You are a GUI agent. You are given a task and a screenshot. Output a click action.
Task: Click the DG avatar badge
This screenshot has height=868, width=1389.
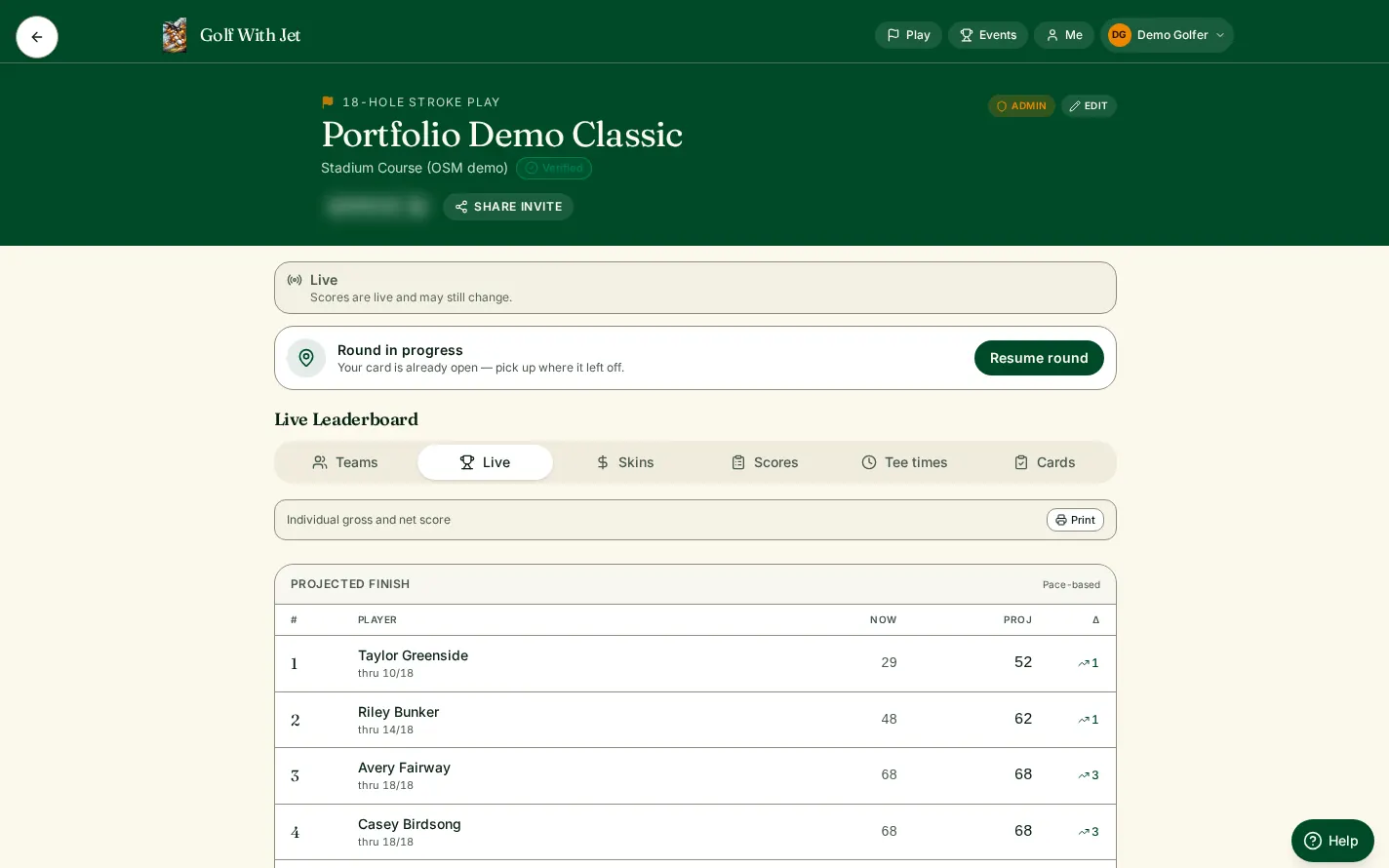tap(1119, 35)
